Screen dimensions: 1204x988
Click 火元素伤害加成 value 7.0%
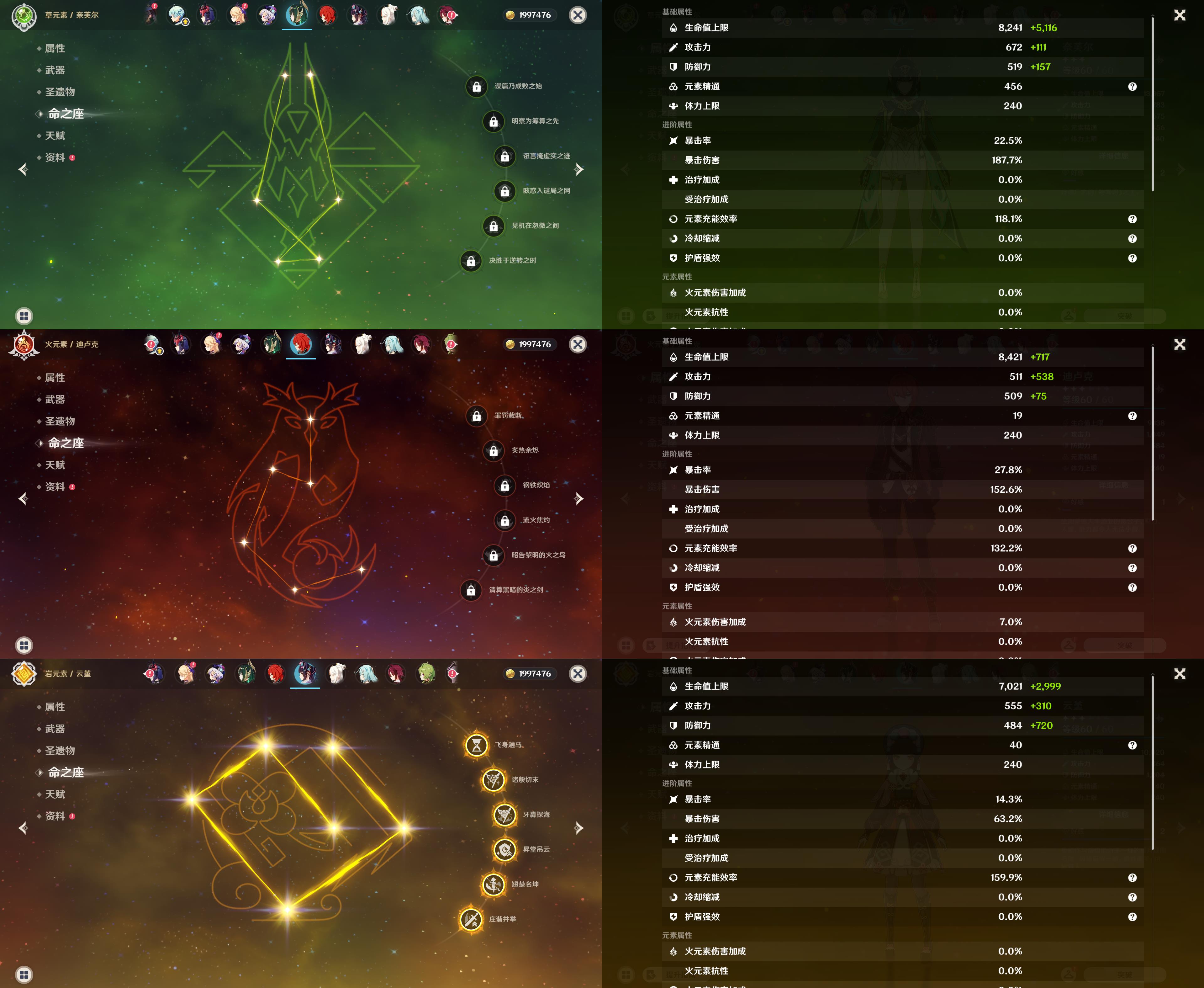click(1011, 622)
